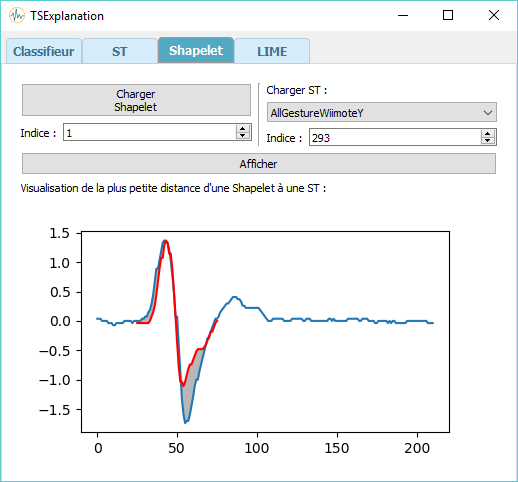Open the AllGestureWiimoteY dataset dropdown
This screenshot has height=482, width=518.
pyautogui.click(x=382, y=112)
